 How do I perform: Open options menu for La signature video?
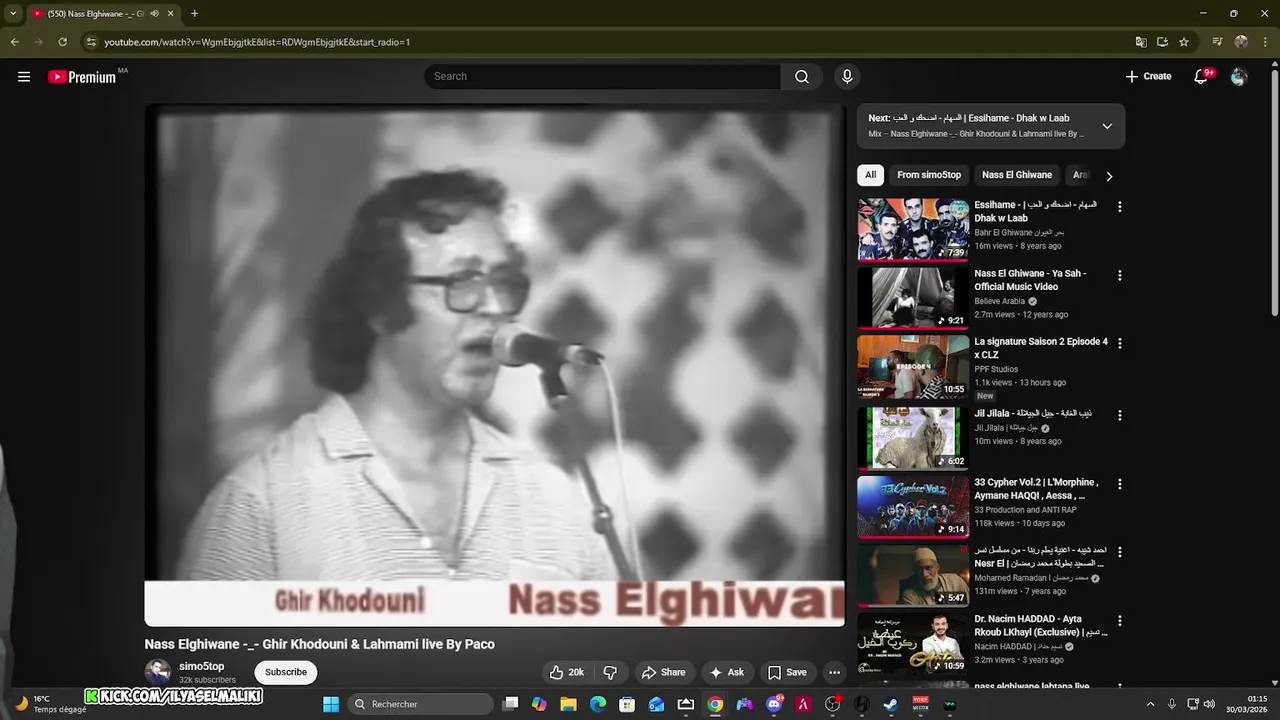tap(1120, 343)
